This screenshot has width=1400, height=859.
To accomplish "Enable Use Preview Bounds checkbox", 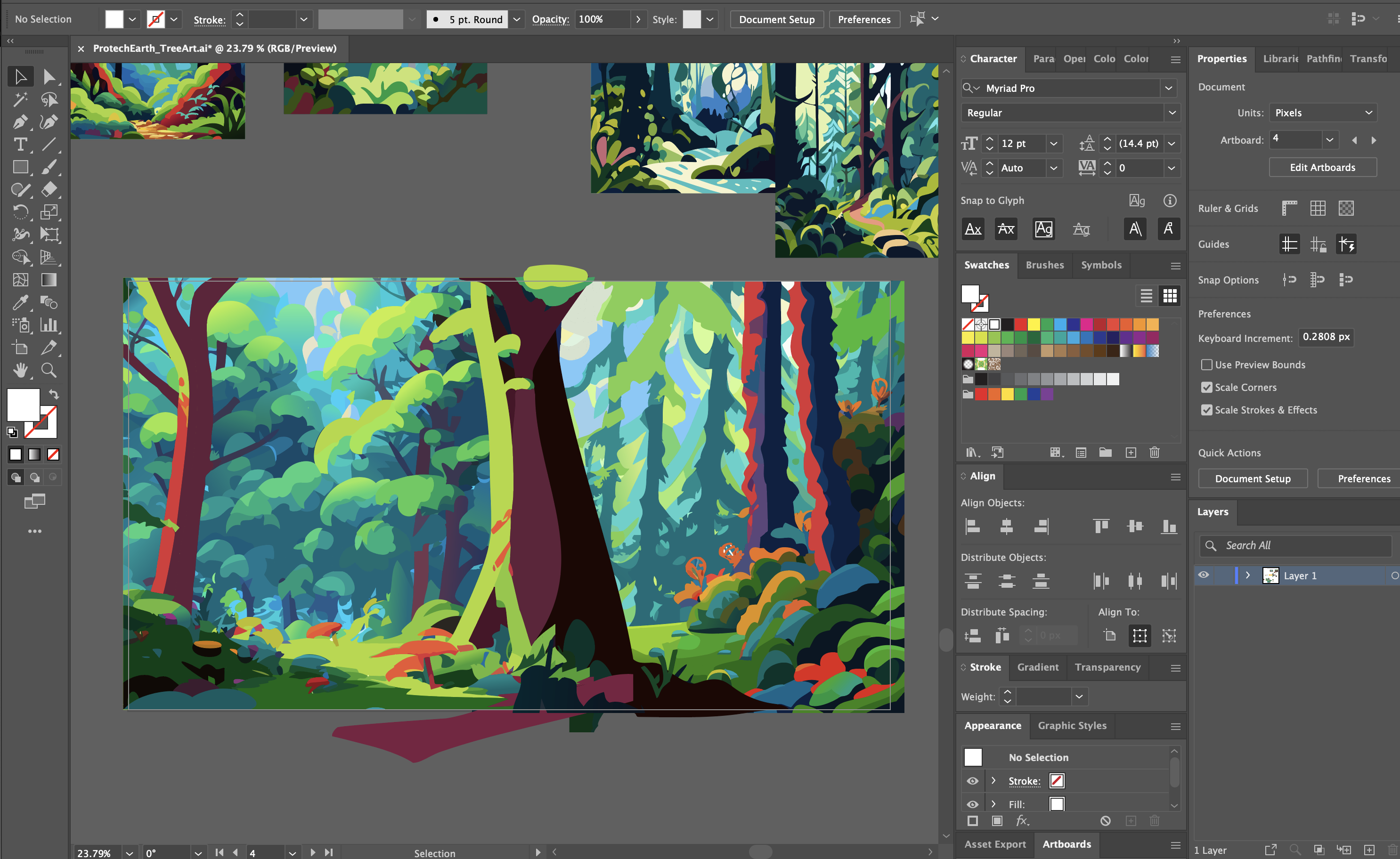I will point(1206,365).
